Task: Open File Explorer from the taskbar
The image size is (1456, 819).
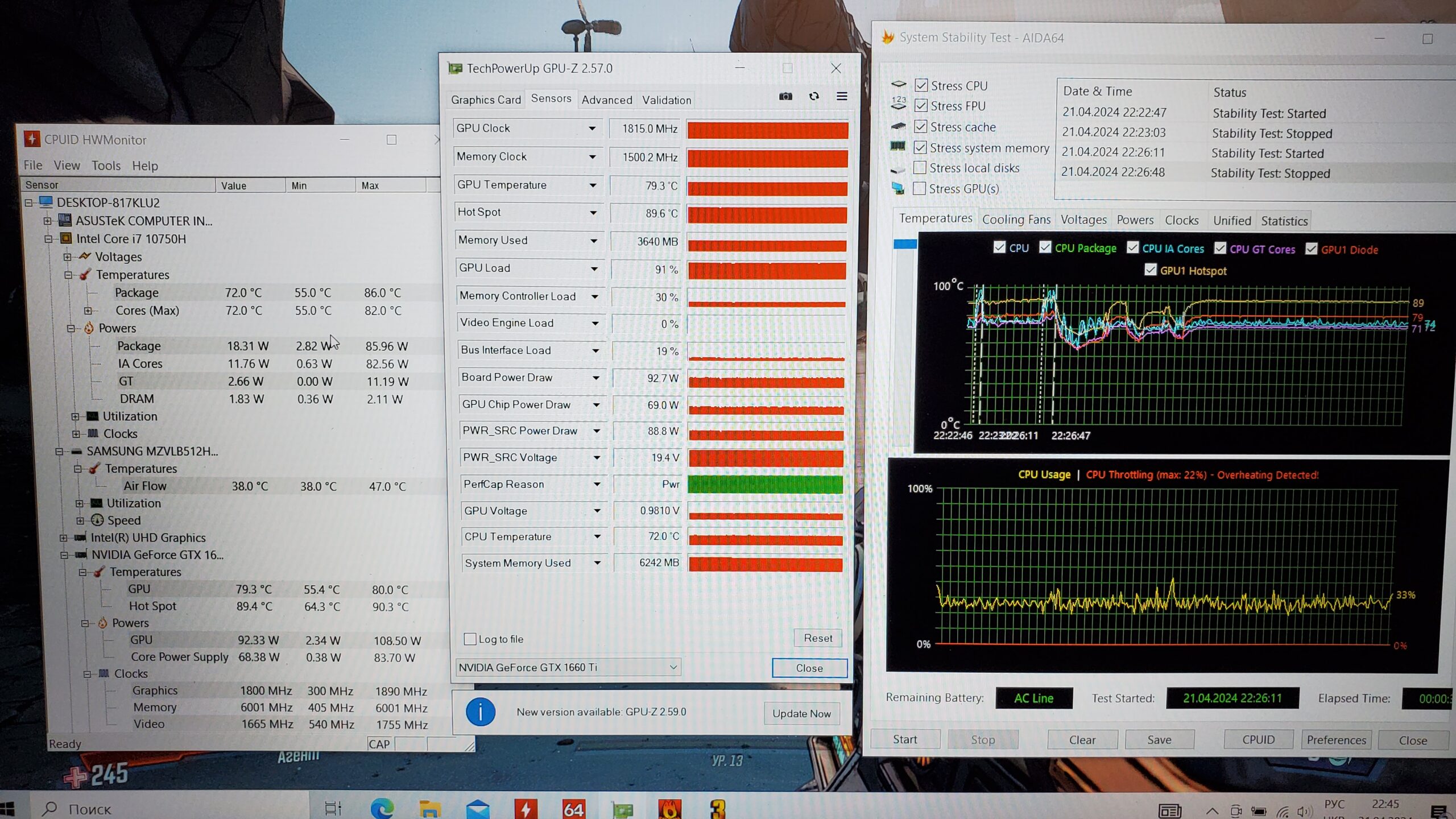Action: [430, 808]
